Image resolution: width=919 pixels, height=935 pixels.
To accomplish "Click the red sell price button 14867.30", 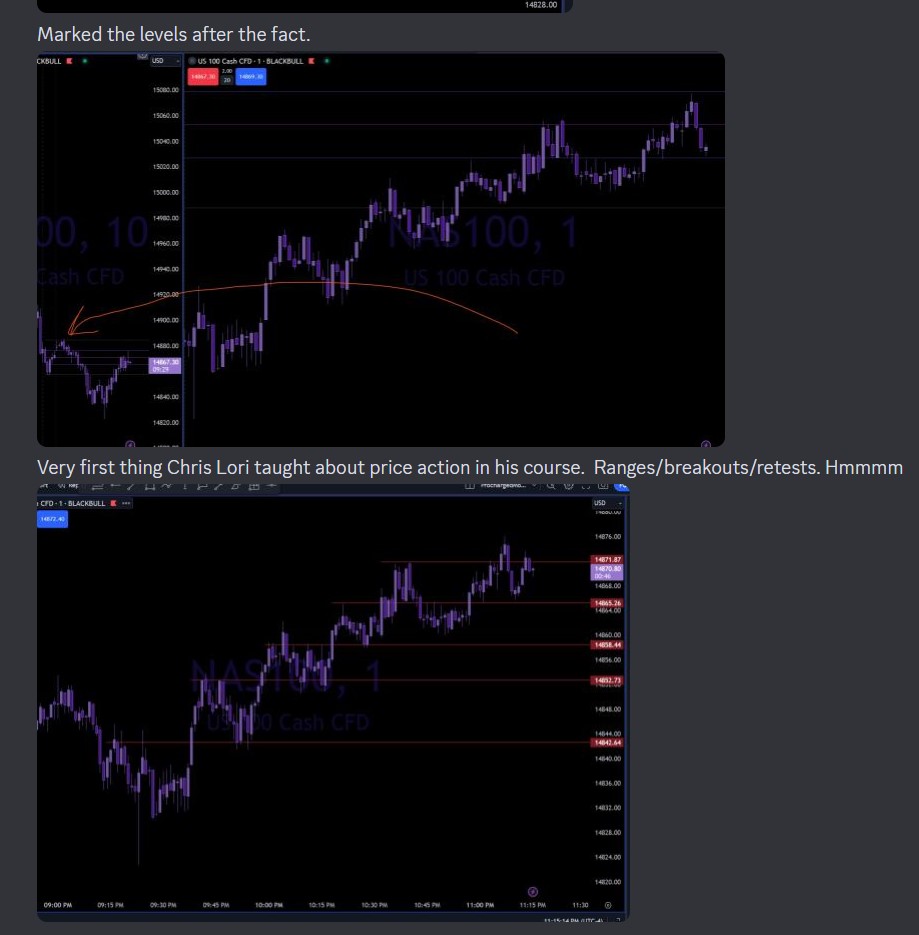I will pyautogui.click(x=203, y=76).
